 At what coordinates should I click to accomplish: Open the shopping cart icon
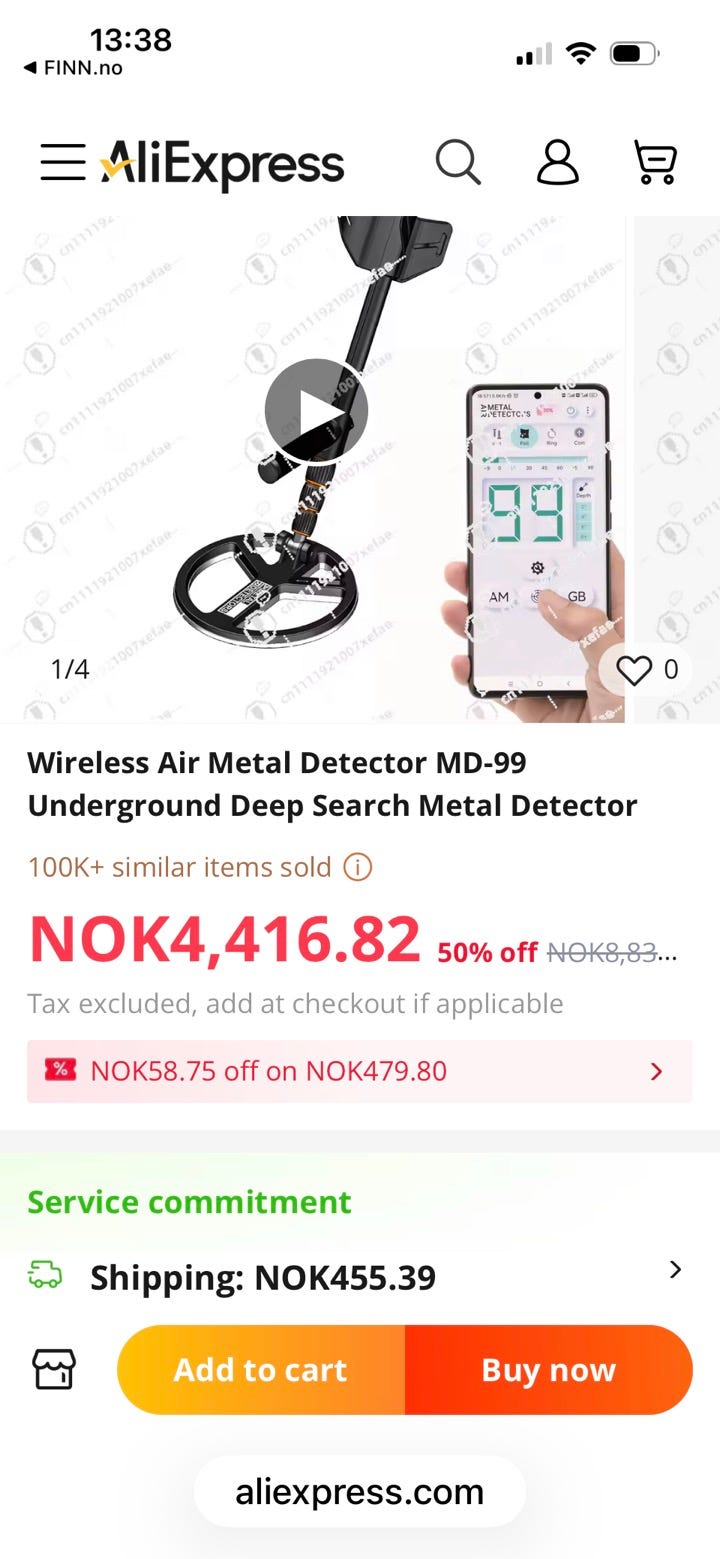click(656, 162)
